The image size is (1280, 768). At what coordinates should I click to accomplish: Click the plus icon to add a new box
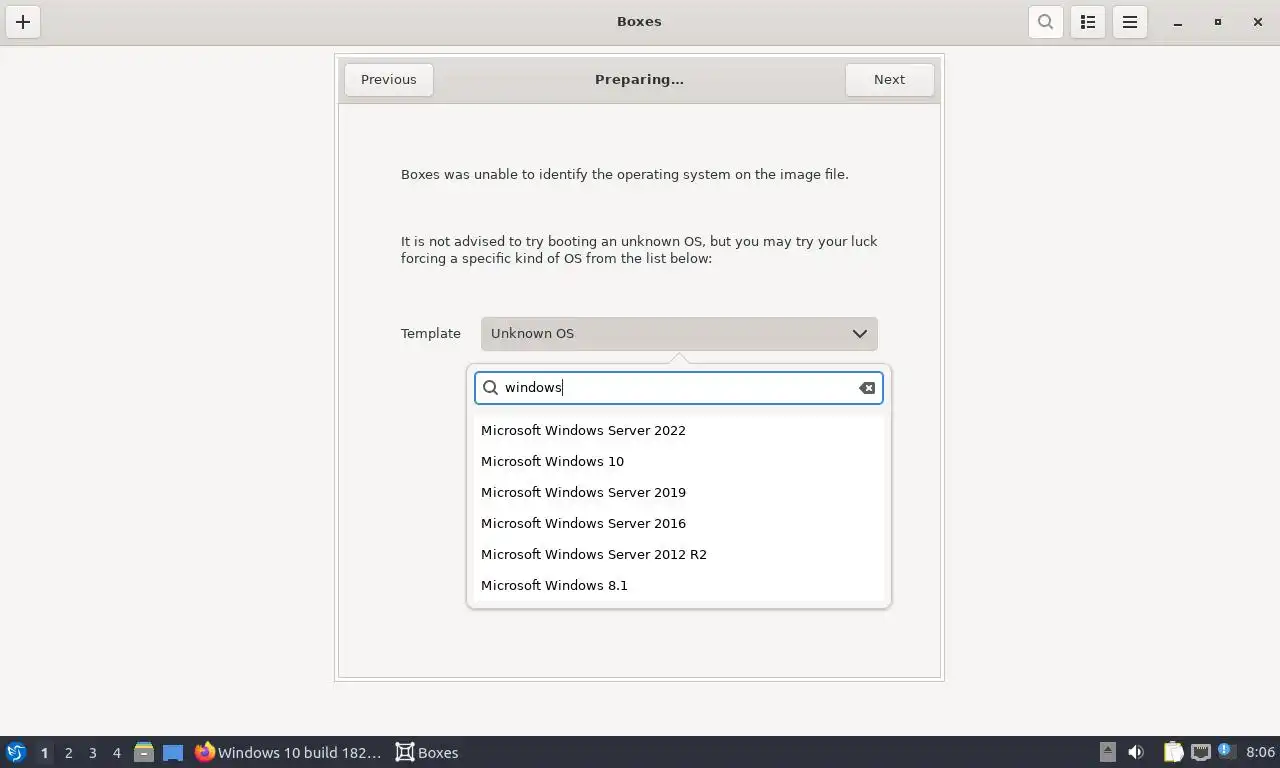23,22
